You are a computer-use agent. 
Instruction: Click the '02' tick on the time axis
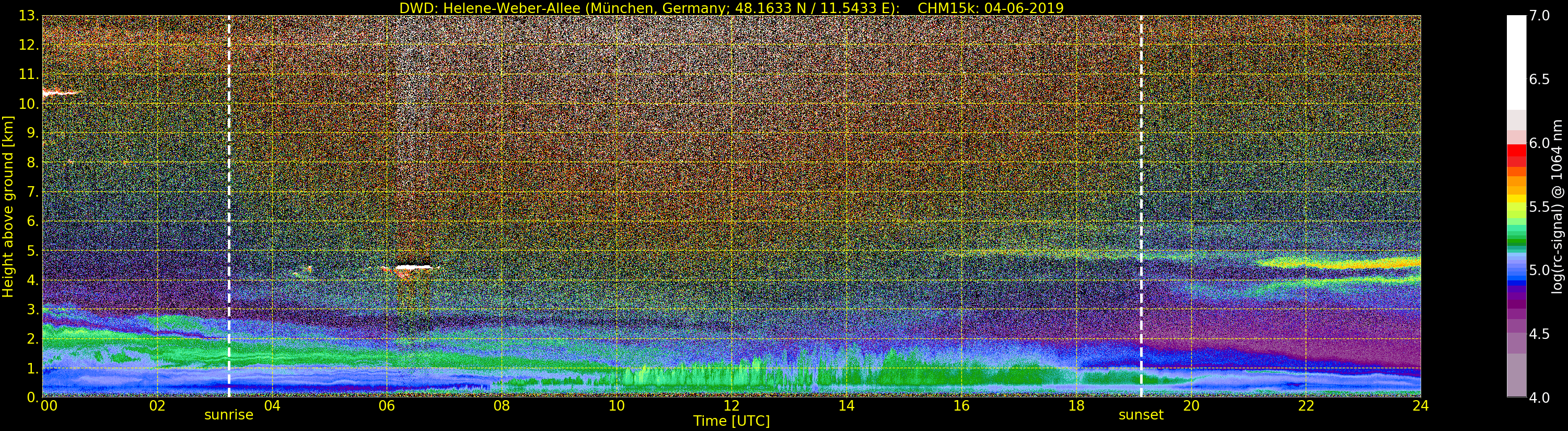157,405
